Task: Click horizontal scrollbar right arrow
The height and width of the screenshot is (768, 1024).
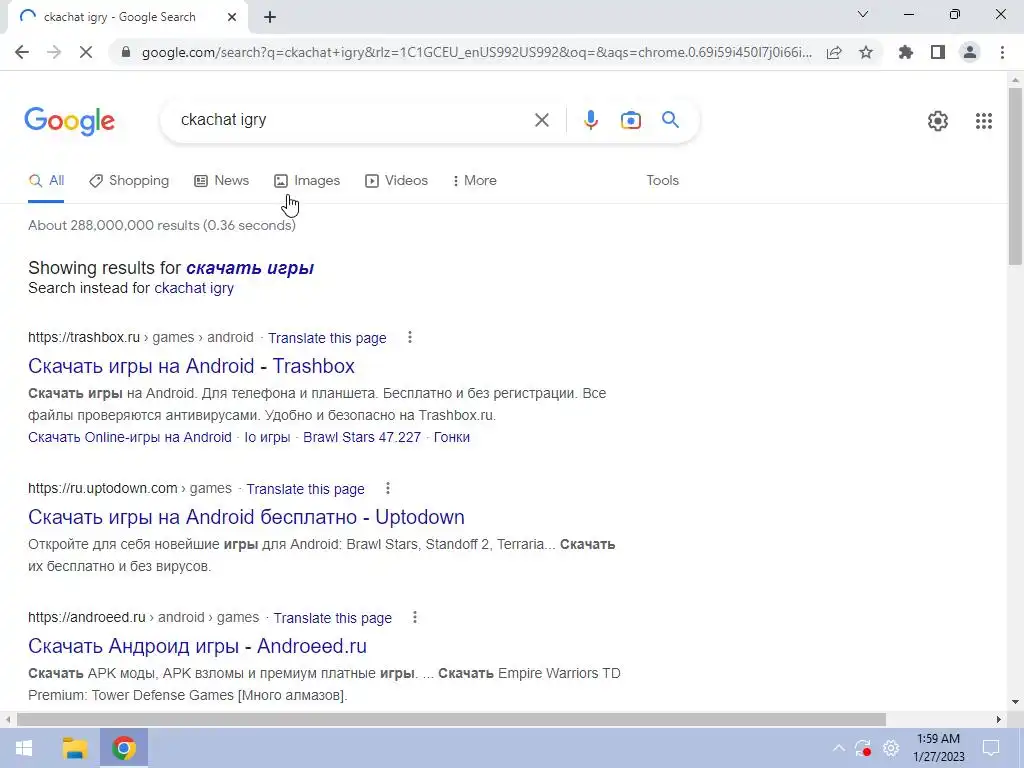Action: coord(999,720)
